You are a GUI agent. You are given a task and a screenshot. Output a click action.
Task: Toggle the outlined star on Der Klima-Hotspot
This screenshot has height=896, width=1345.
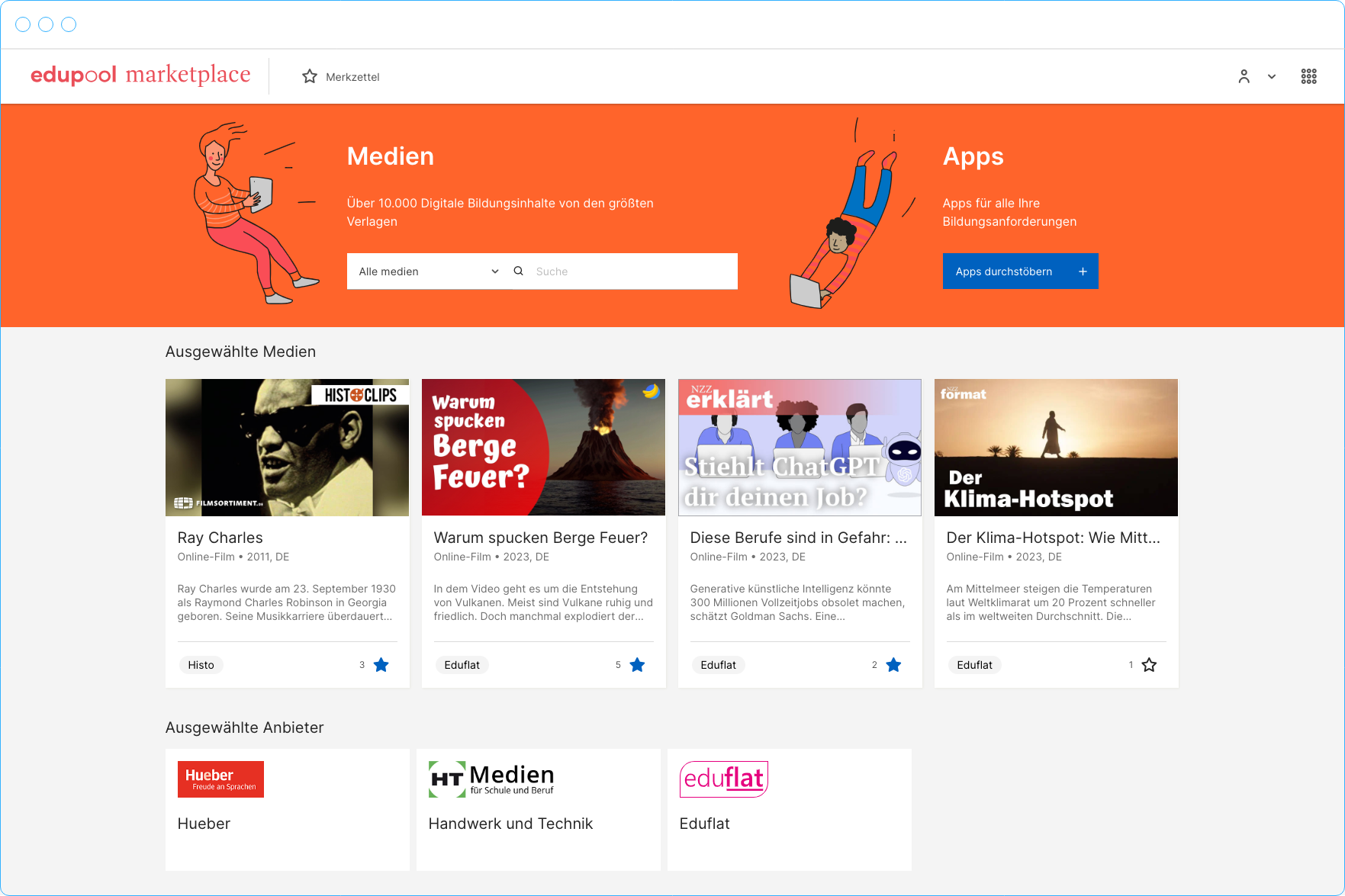1150,665
